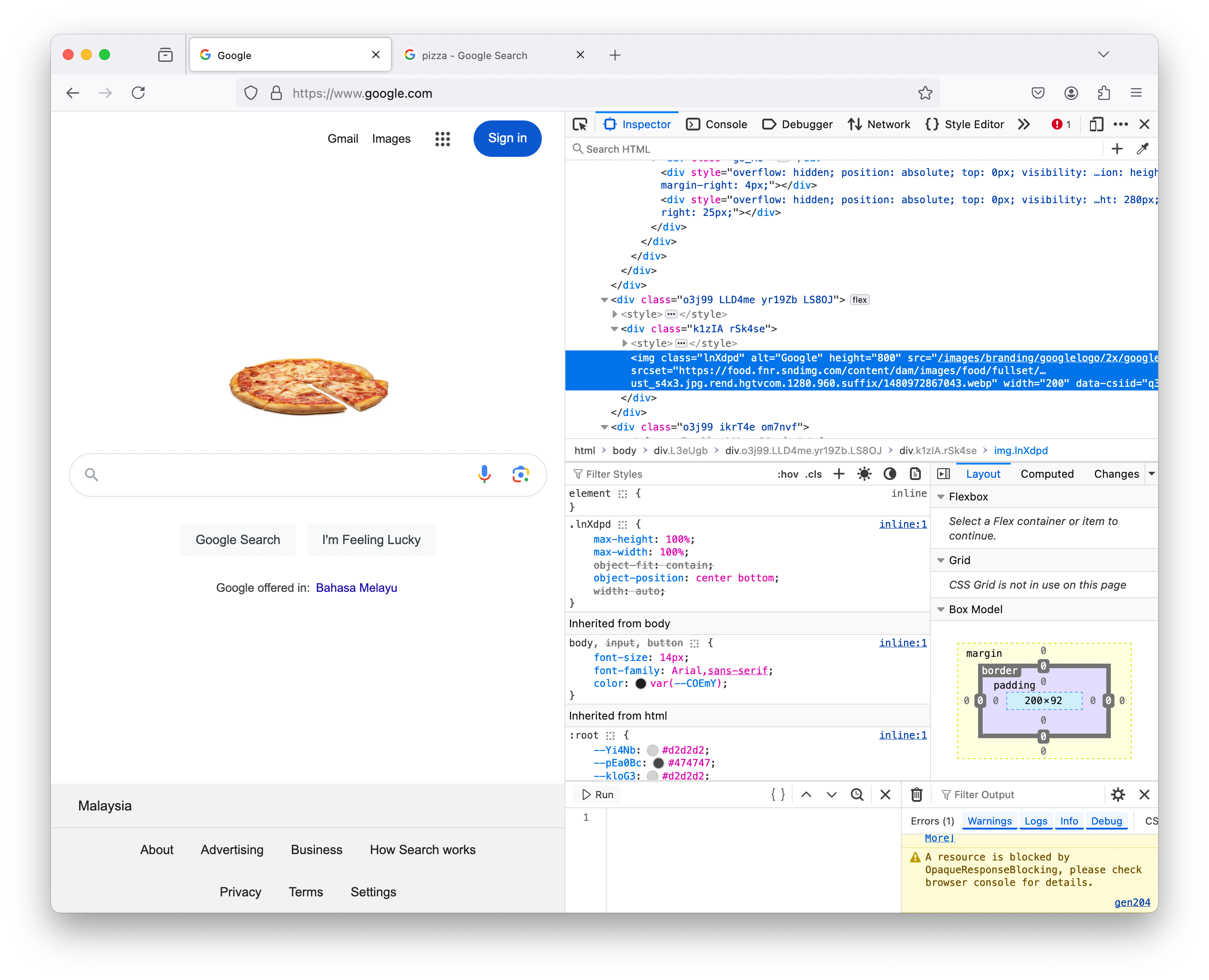Open Bahasa Melayu language link
This screenshot has height=980, width=1209.
[356, 588]
